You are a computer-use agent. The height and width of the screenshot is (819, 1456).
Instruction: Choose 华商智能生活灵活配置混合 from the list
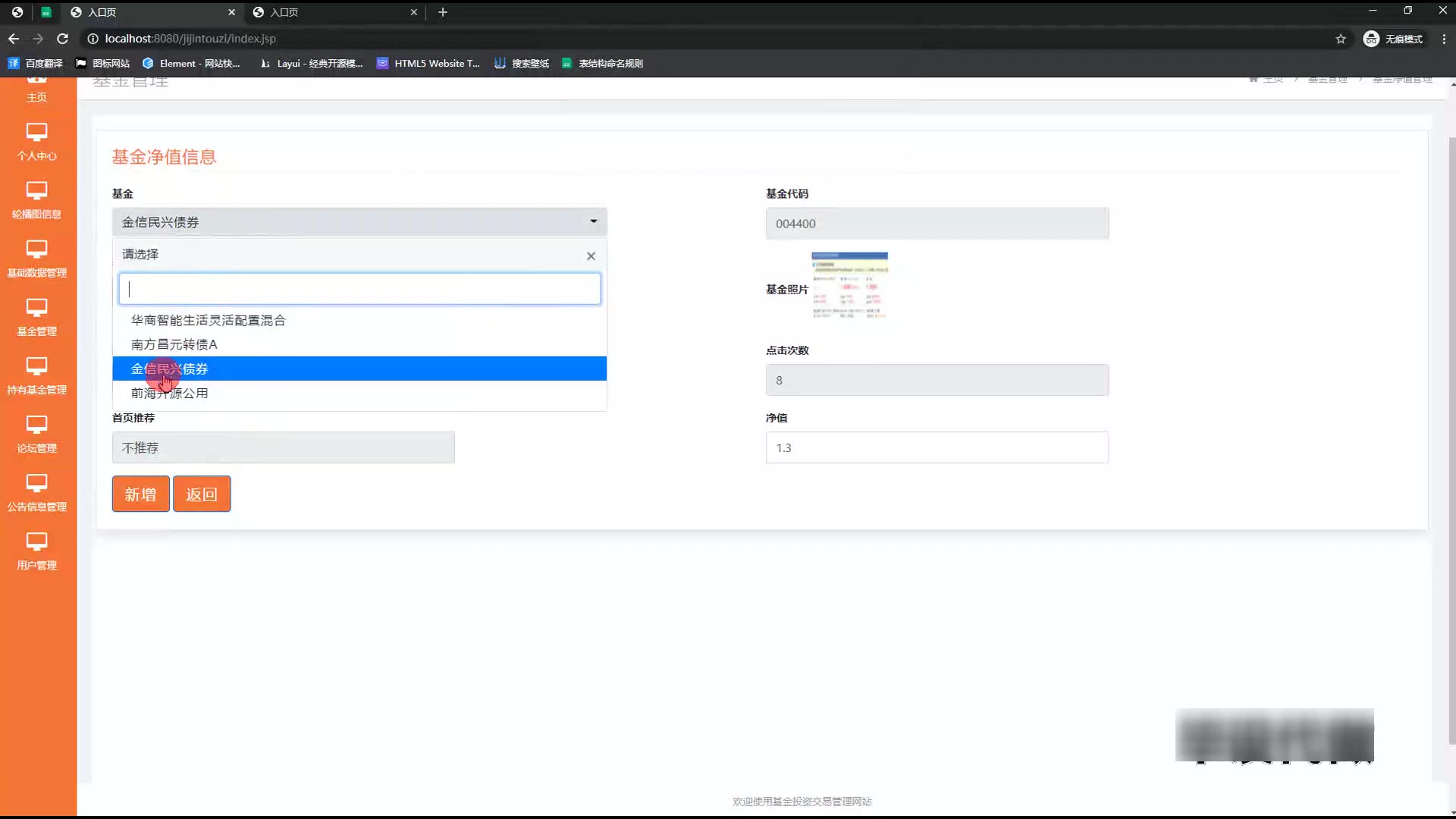click(208, 321)
